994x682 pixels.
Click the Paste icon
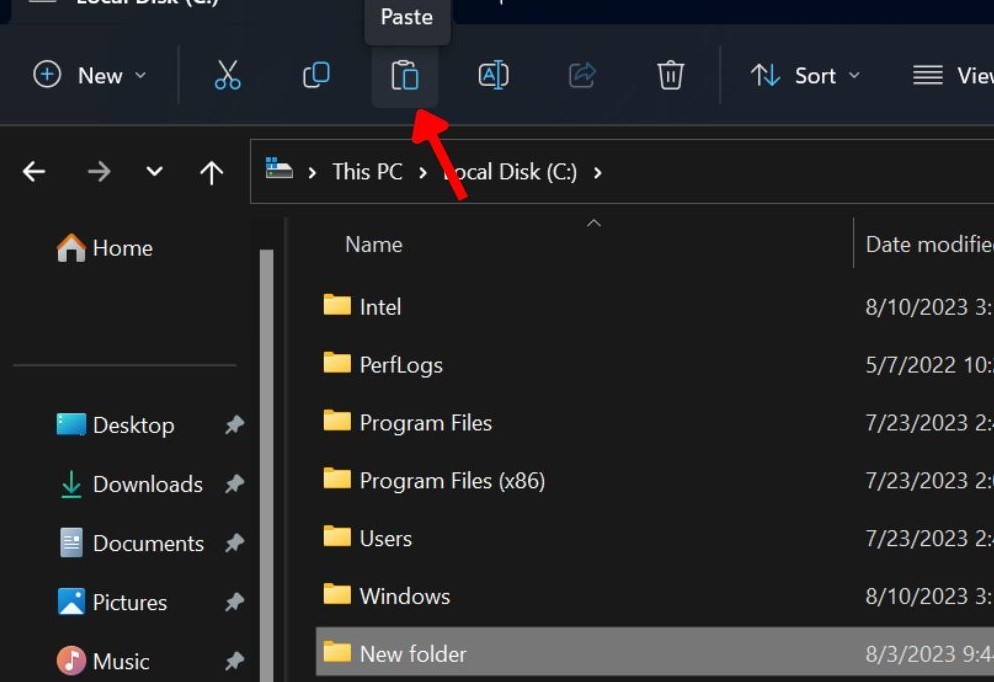point(404,75)
